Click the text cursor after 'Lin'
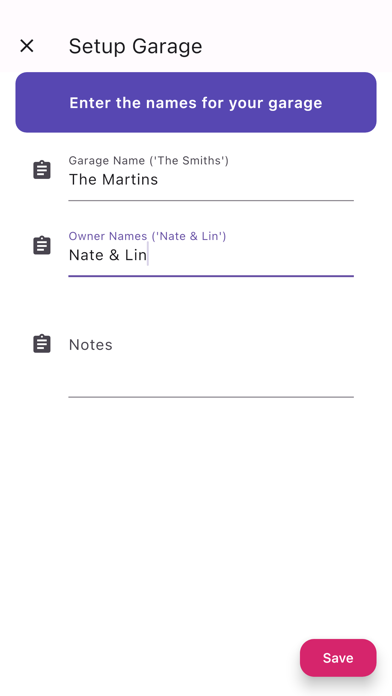 click(148, 256)
